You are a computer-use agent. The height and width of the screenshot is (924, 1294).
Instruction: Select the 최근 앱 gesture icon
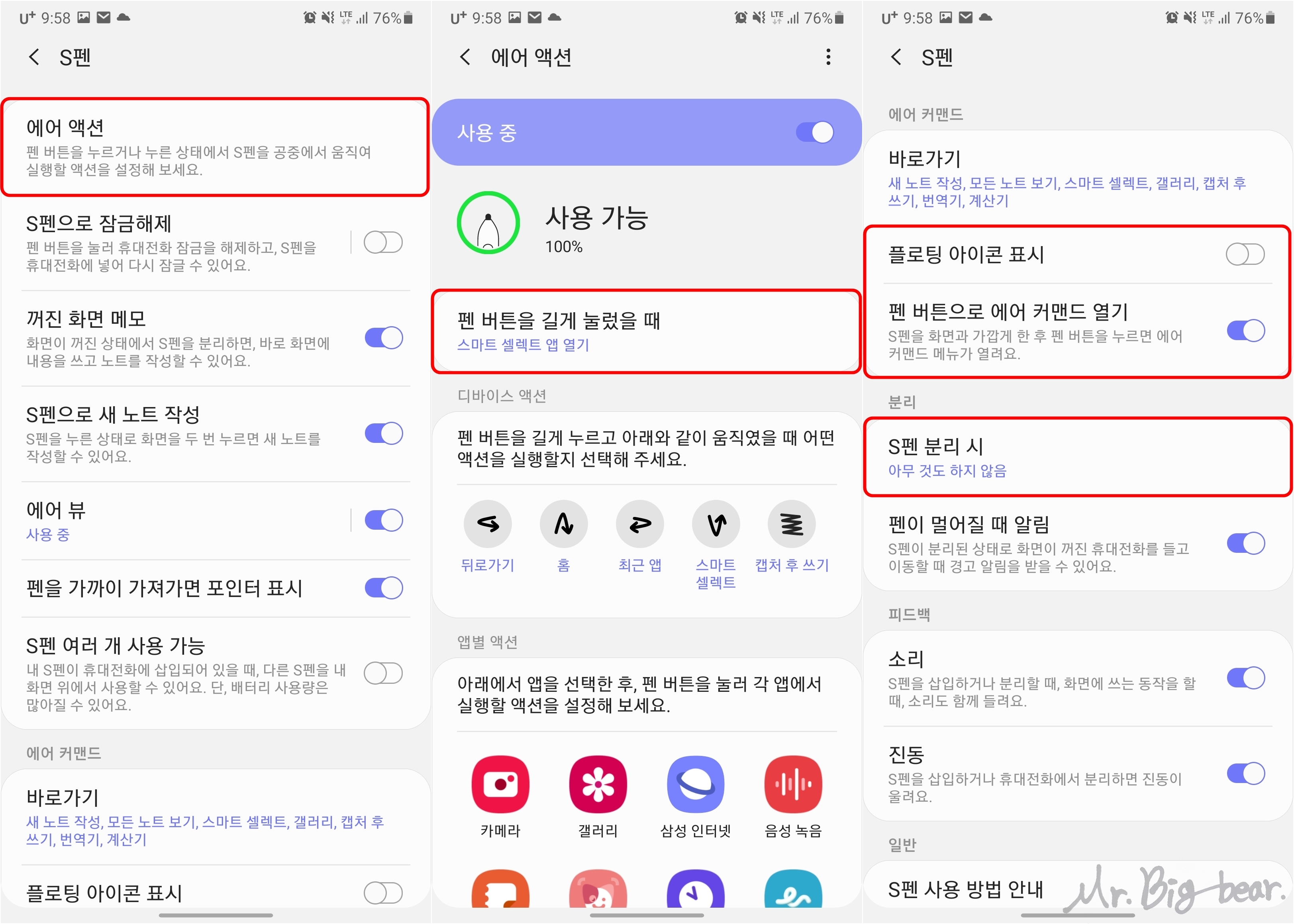pos(639,523)
